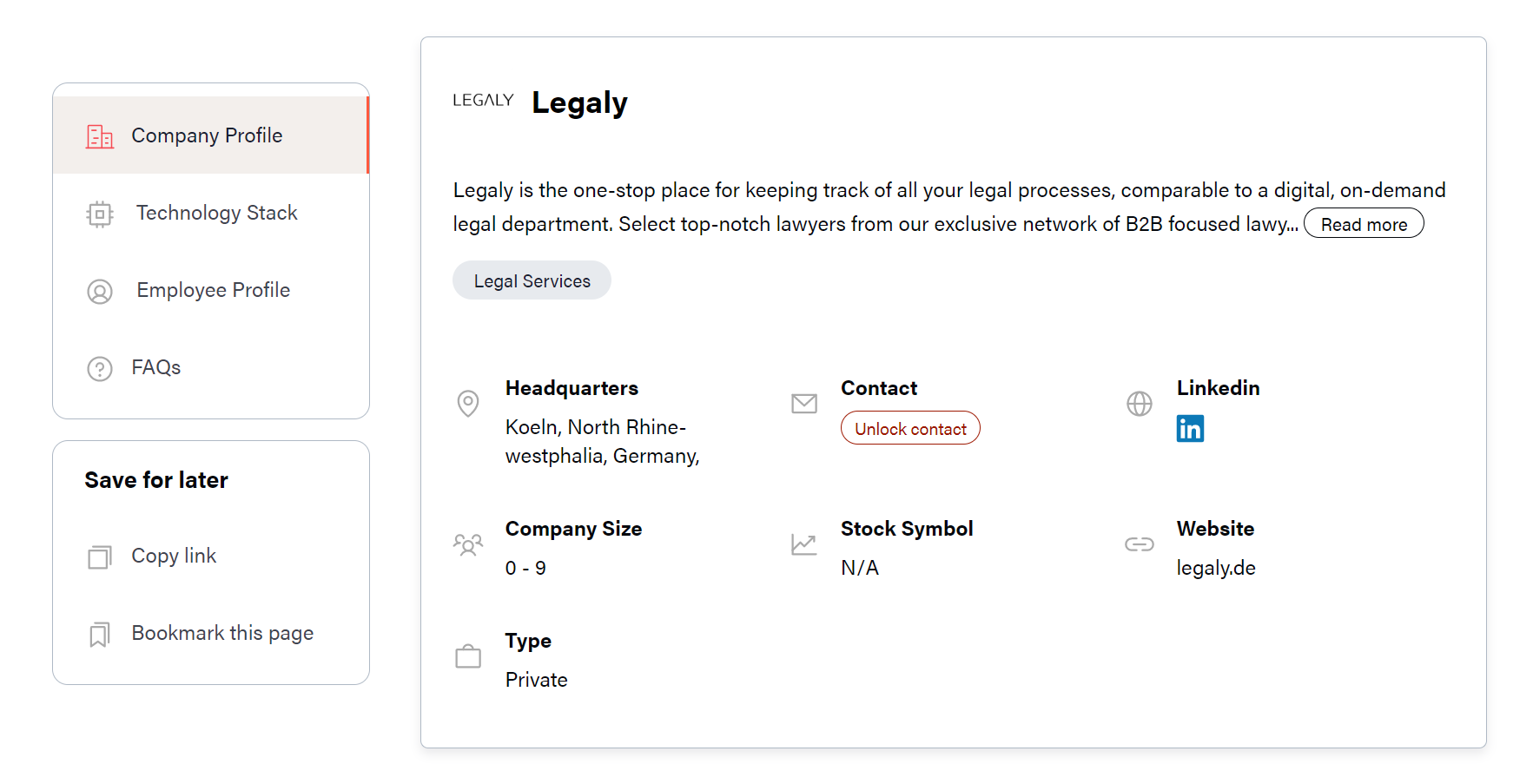Click the Legal Services tag
Image resolution: width=1533 pixels, height=784 pixels.
[532, 280]
